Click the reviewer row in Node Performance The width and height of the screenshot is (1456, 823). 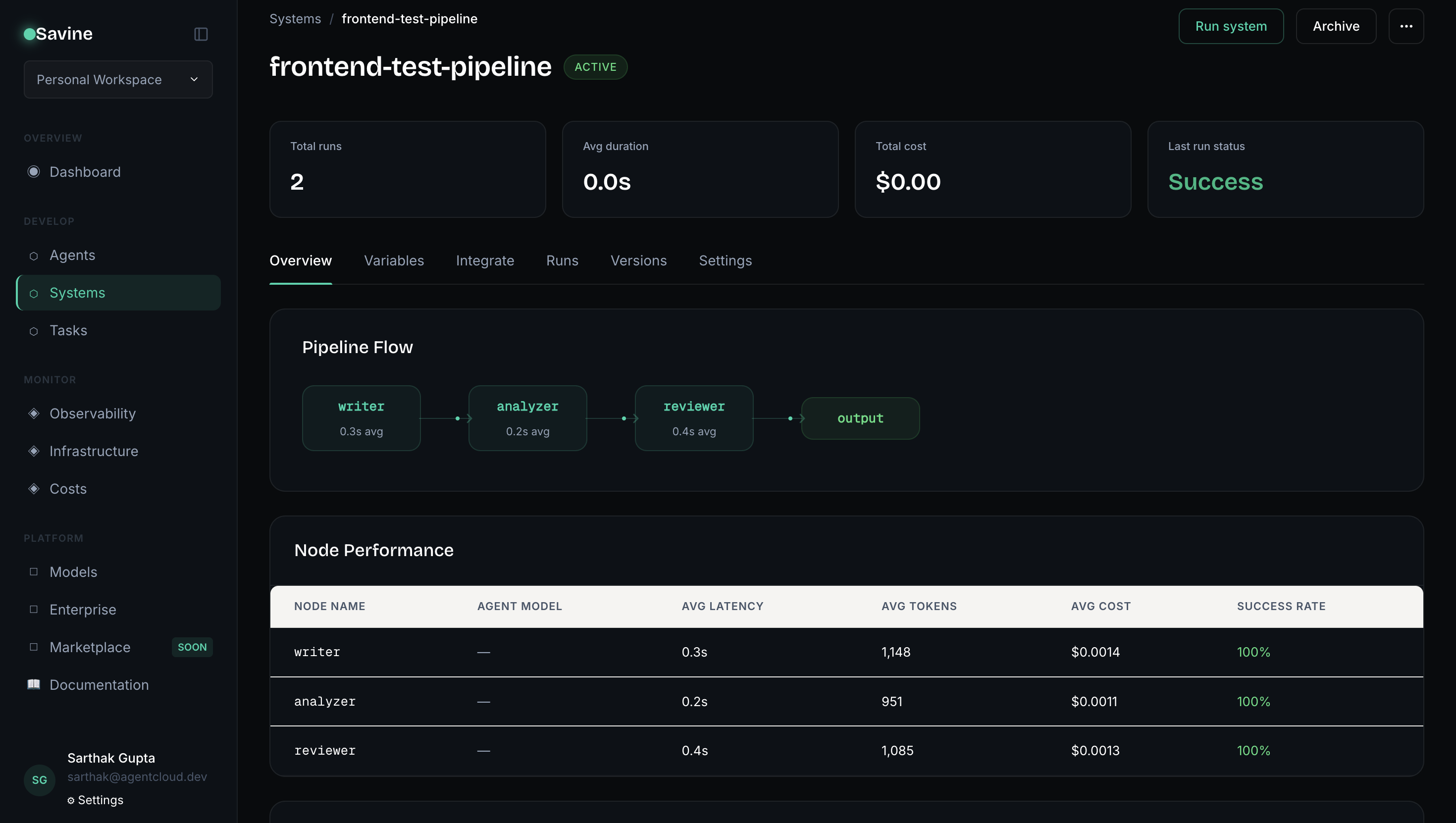click(846, 751)
